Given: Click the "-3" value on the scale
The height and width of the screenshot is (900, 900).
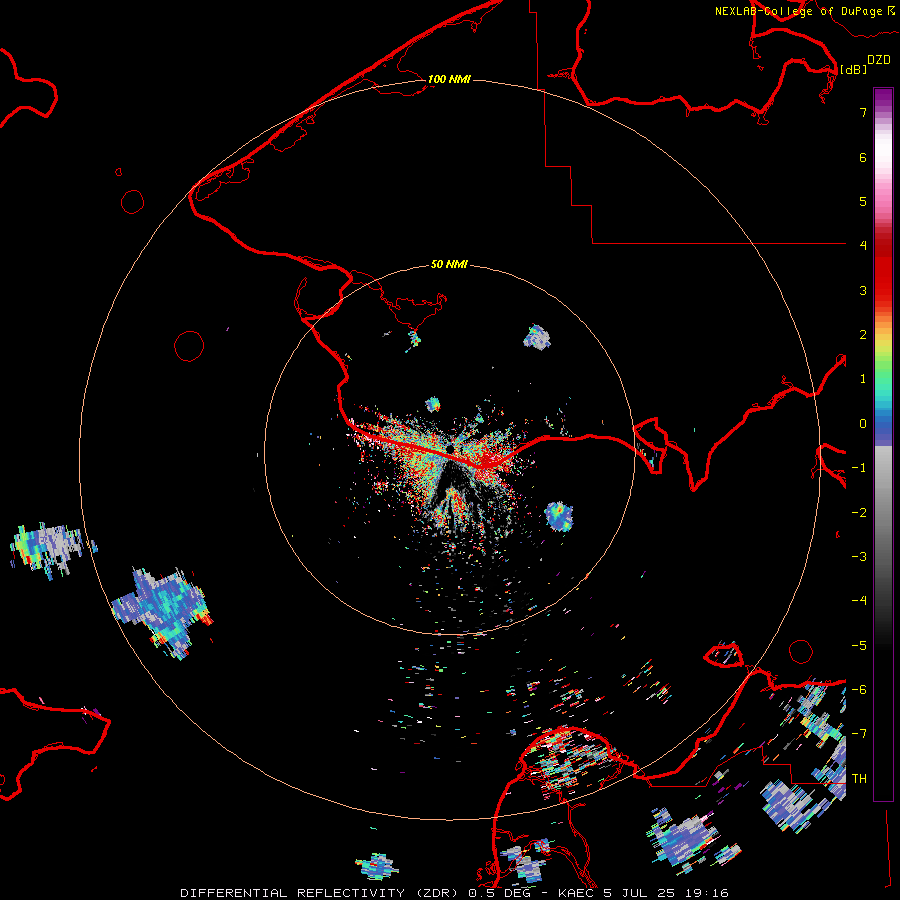Looking at the screenshot, I should coord(859,557).
